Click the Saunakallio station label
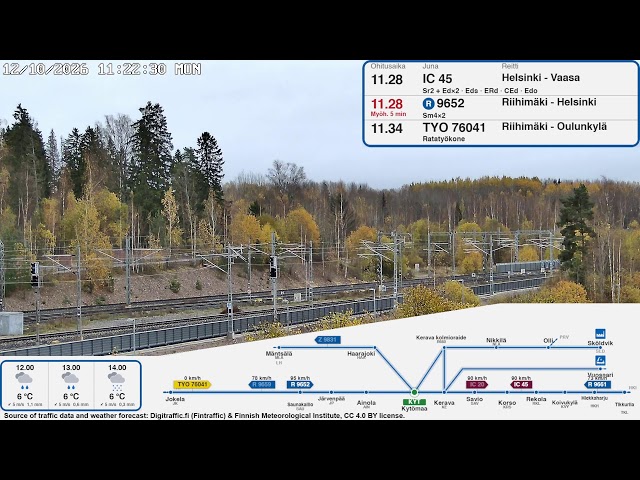Viewport: 640px width, 480px height. click(x=300, y=404)
